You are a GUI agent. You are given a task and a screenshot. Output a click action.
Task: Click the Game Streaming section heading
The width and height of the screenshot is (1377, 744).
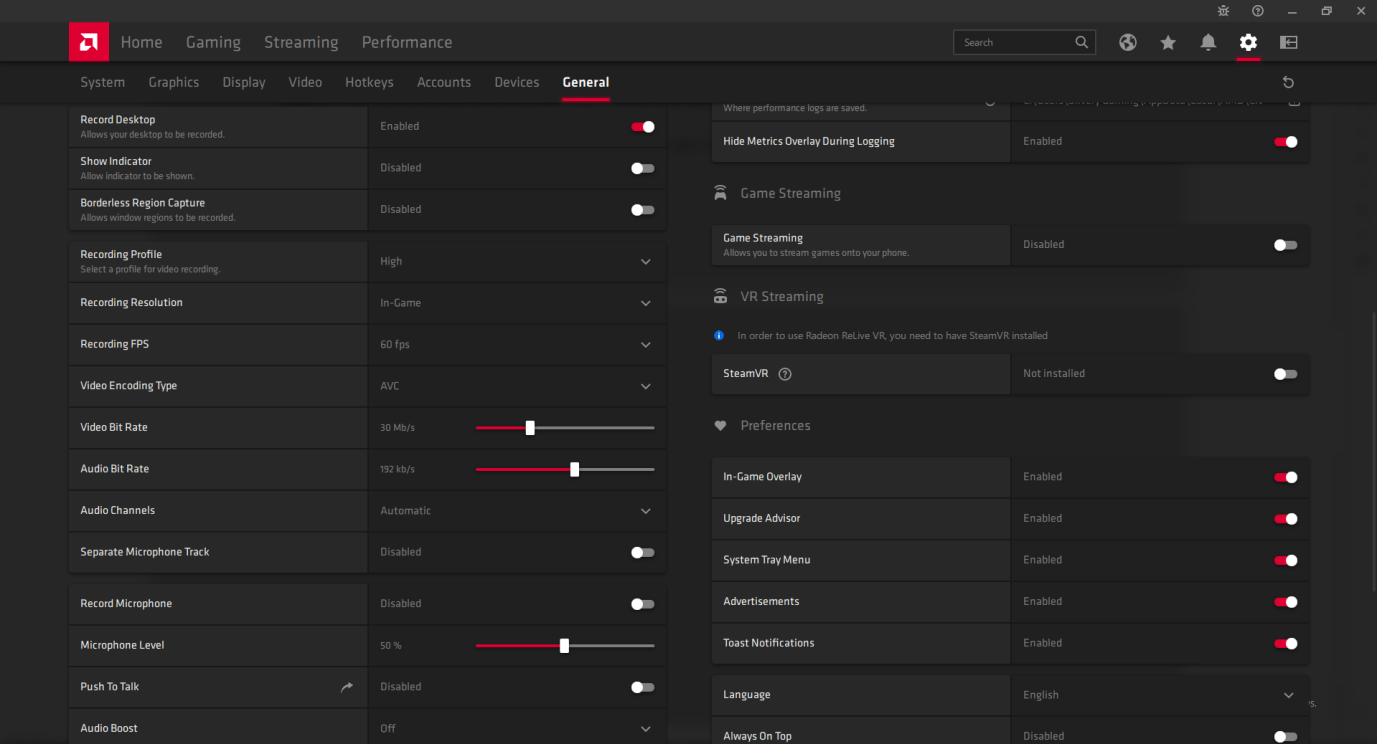(790, 193)
